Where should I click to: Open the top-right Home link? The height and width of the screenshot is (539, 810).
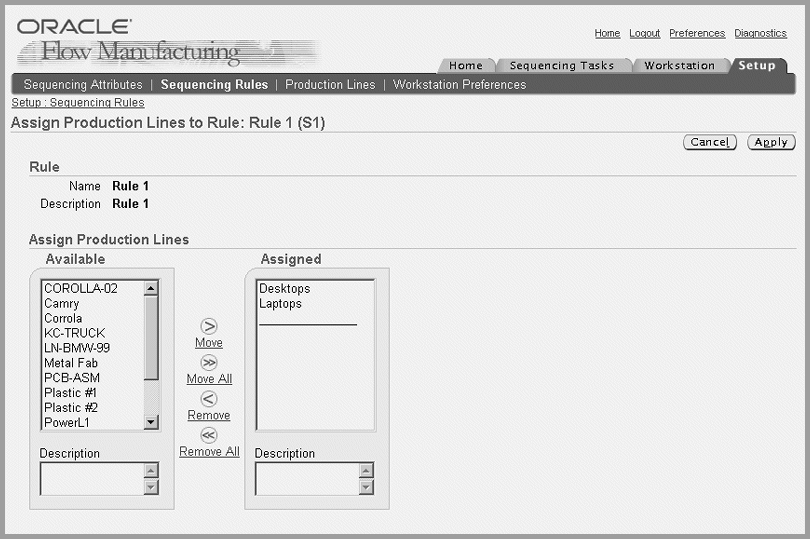[607, 33]
